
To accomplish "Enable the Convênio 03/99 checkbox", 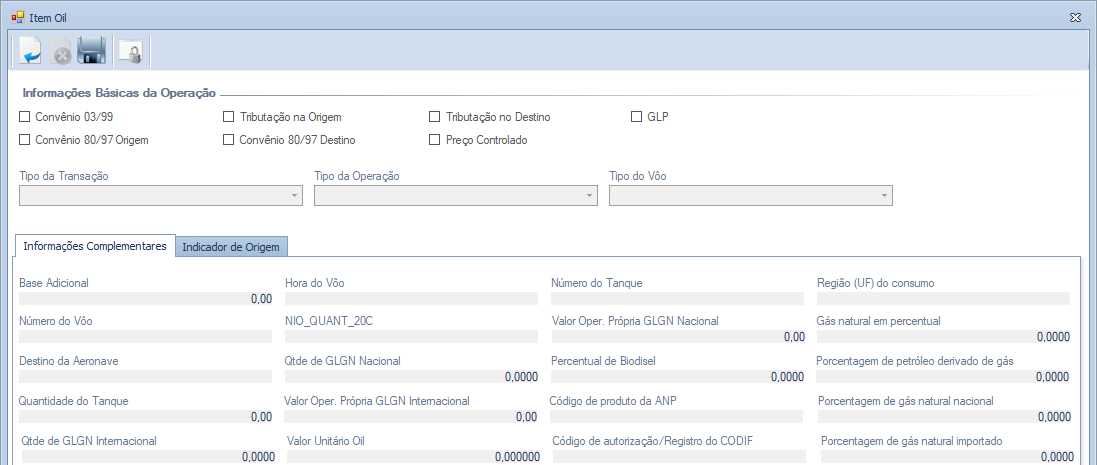I will click(25, 117).
